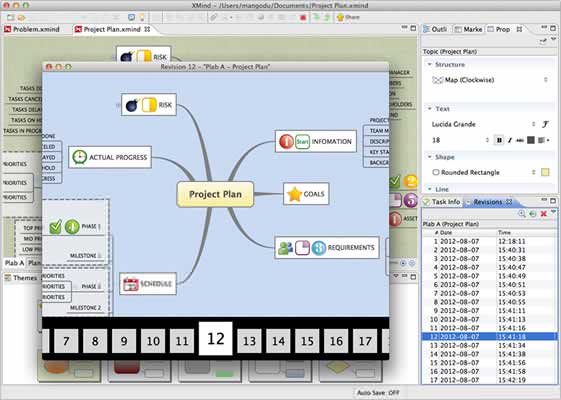Click the red stop icon in main toolbar
The width and height of the screenshot is (561, 400).
(303, 17)
